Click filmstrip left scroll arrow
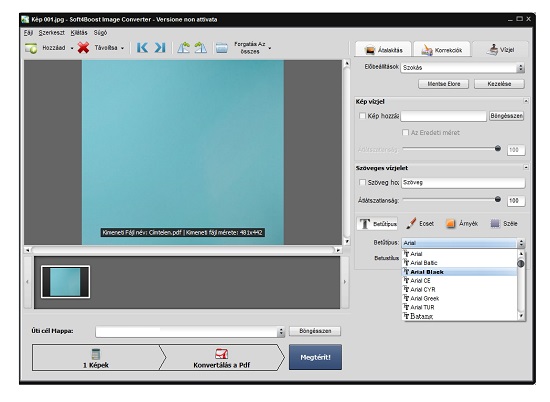This screenshot has height=402, width=550. (x=28, y=282)
